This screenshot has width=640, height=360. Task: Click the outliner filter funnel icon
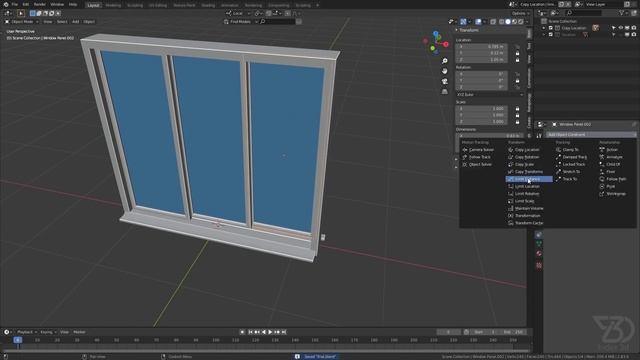point(622,13)
